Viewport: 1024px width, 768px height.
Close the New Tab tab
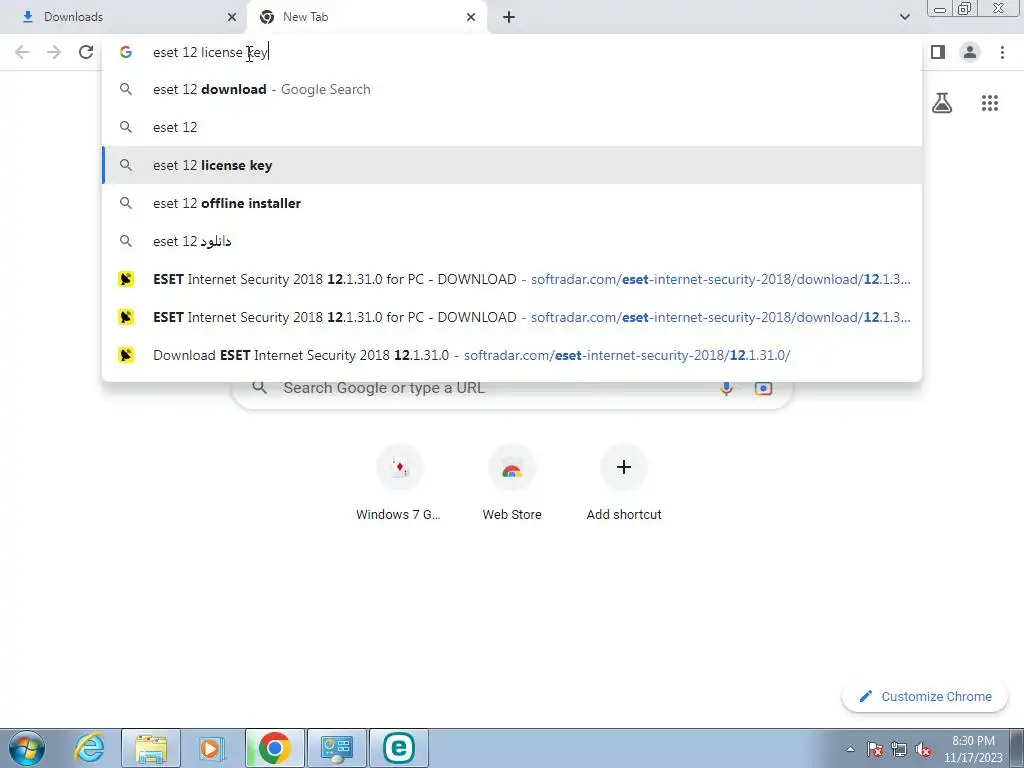click(471, 17)
